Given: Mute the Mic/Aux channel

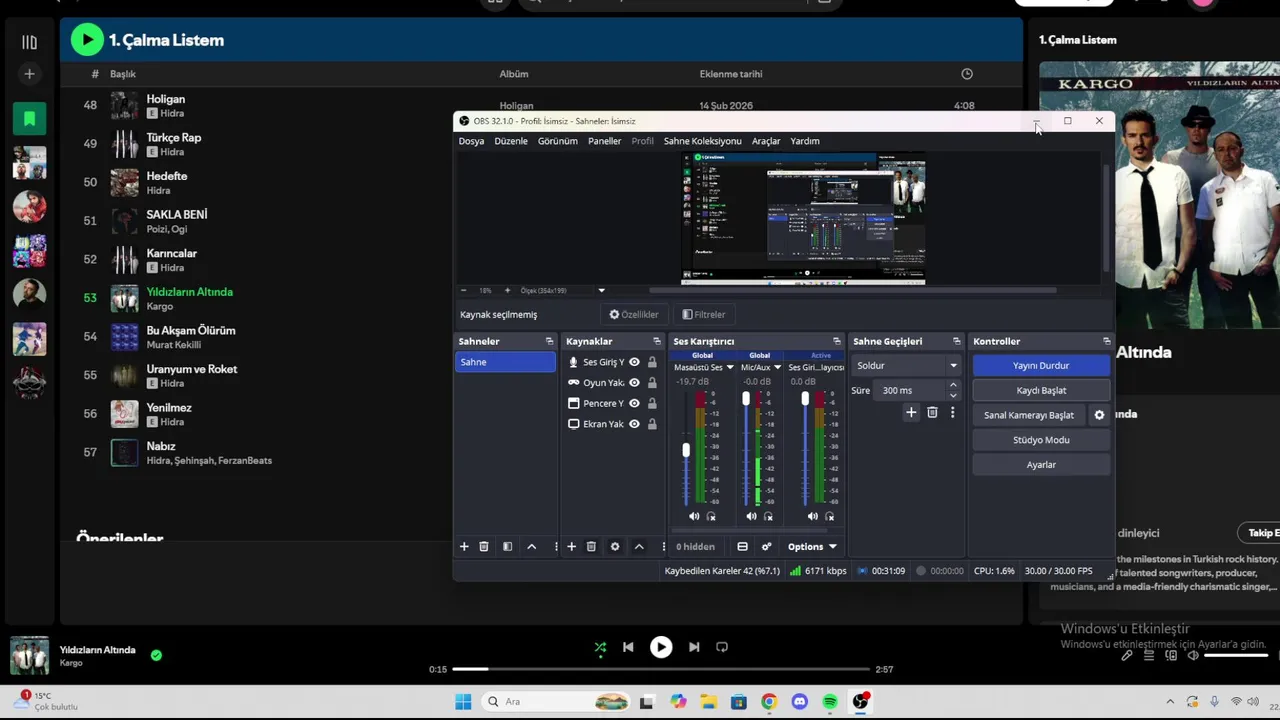Looking at the screenshot, I should coord(751,516).
